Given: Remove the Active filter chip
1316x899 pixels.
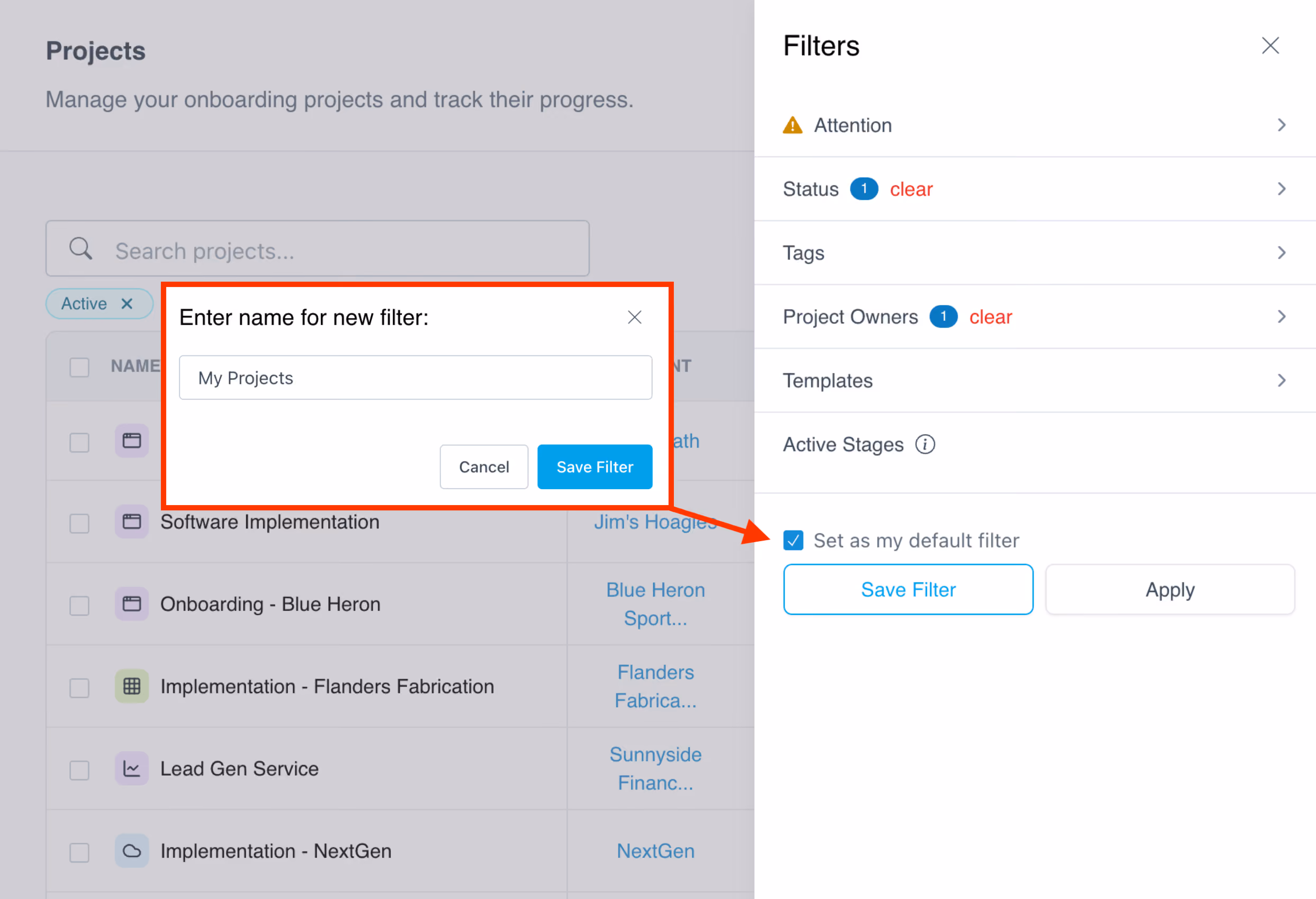Looking at the screenshot, I should (127, 303).
